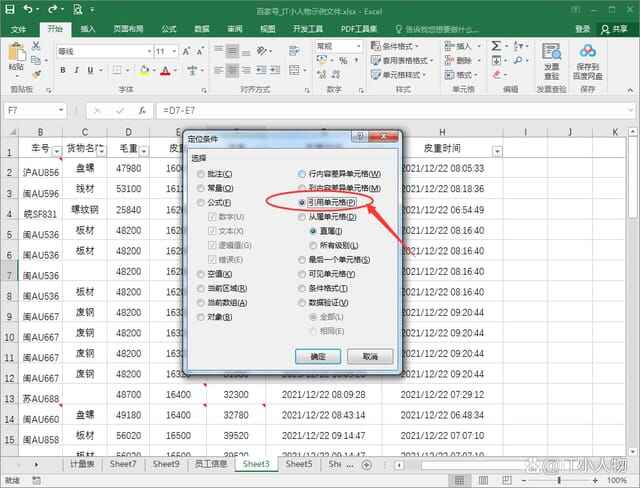Click 保存到百度网盘 cloud save icon
Screen dimensions: 640x488
[588, 60]
